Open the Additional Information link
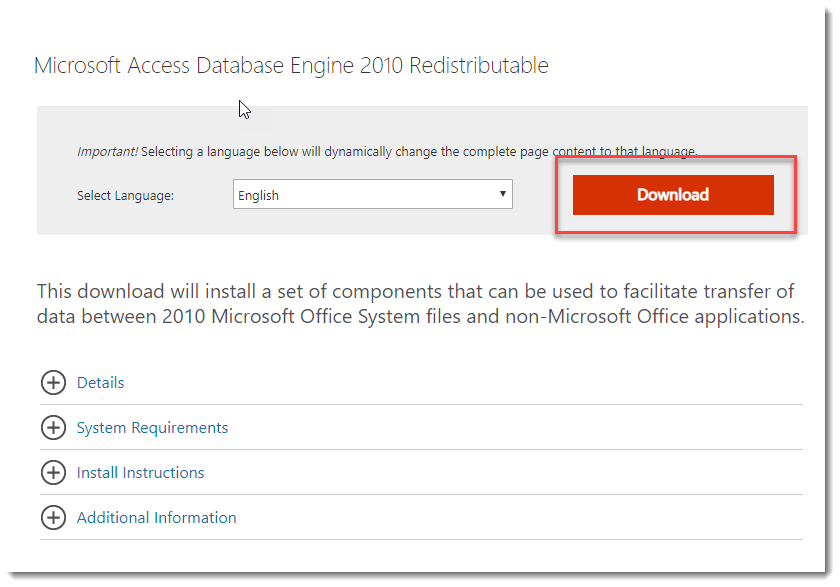 [x=156, y=517]
